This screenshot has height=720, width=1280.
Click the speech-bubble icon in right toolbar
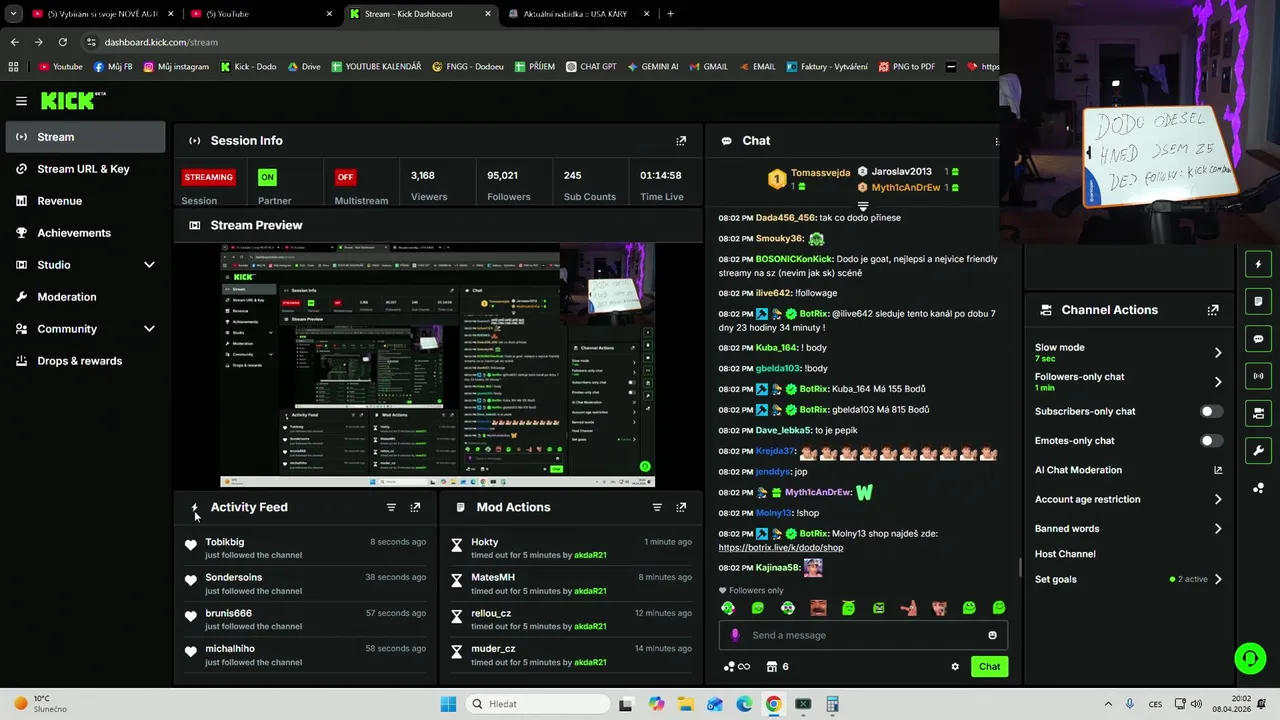(x=1258, y=339)
